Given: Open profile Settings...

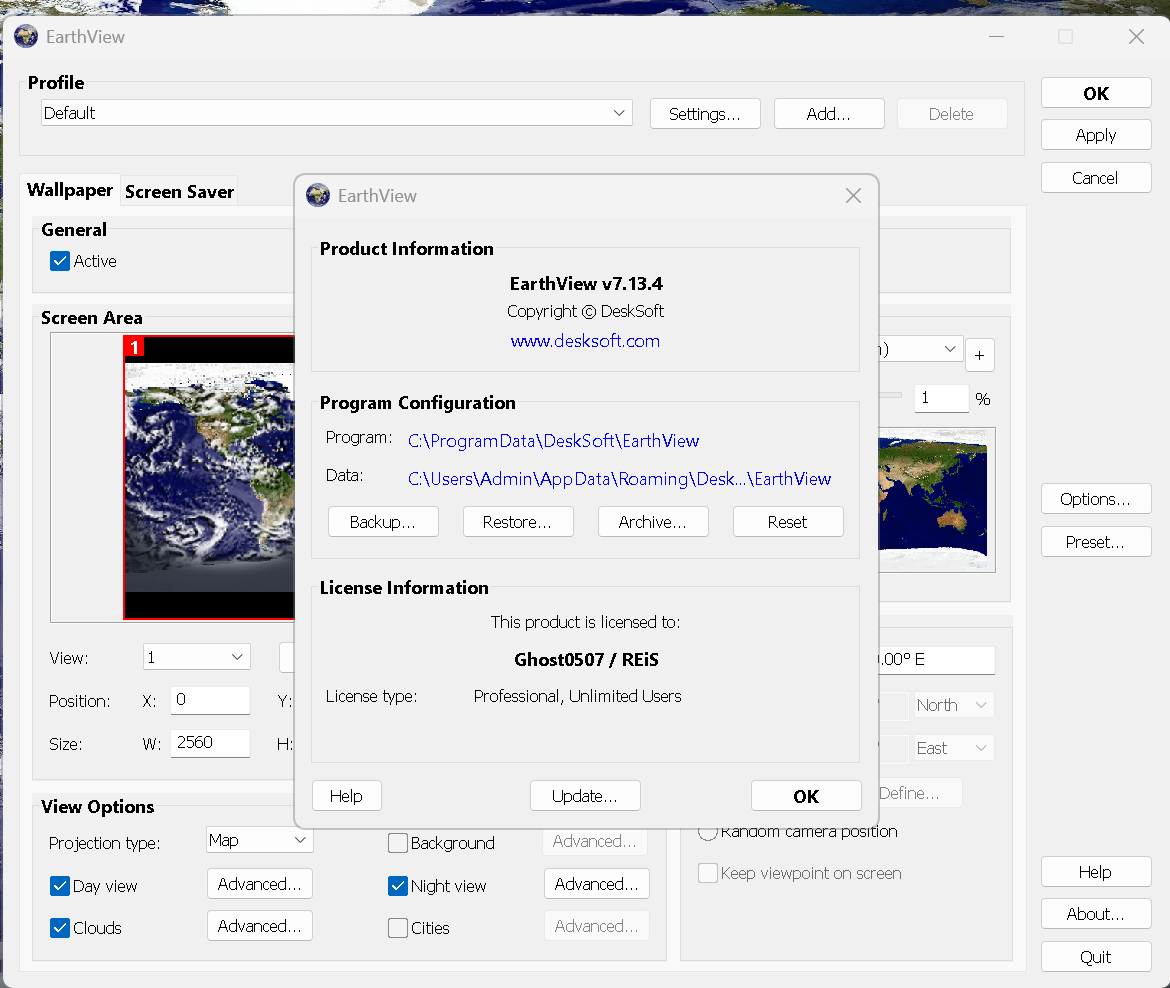Looking at the screenshot, I should click(705, 113).
